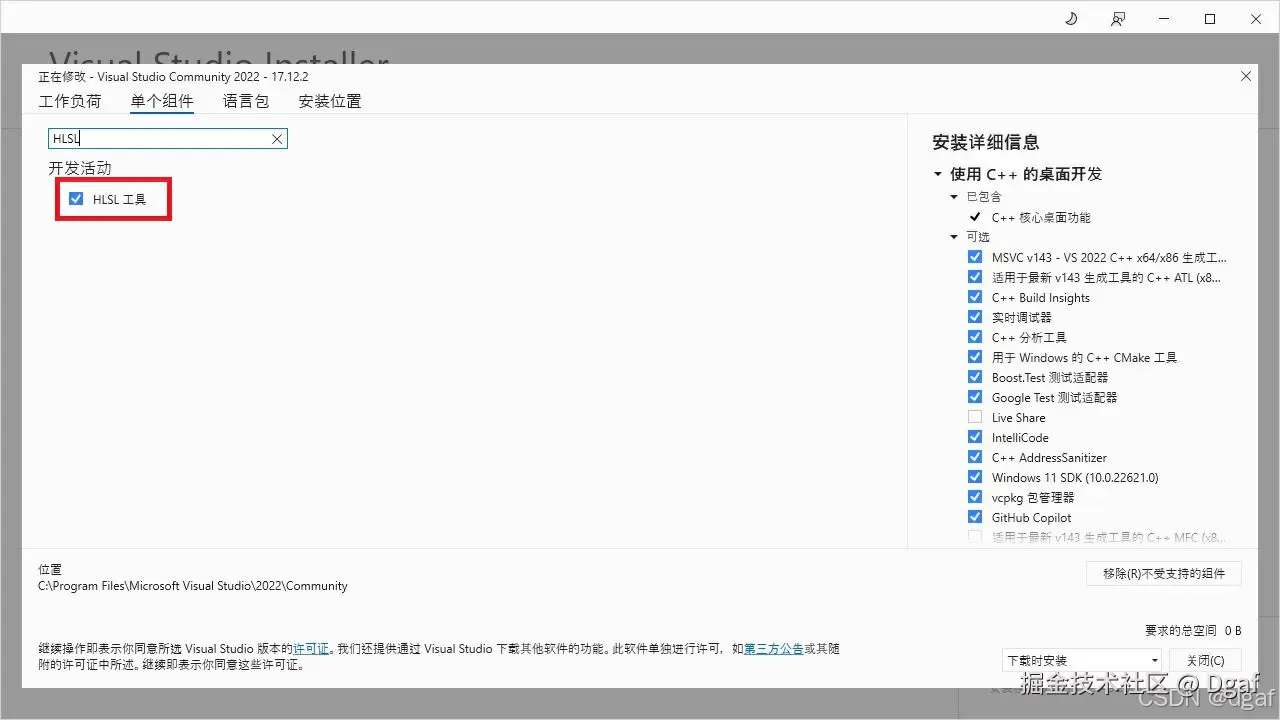Disable the IntelliCode component
This screenshot has height=720, width=1280.
tap(975, 437)
